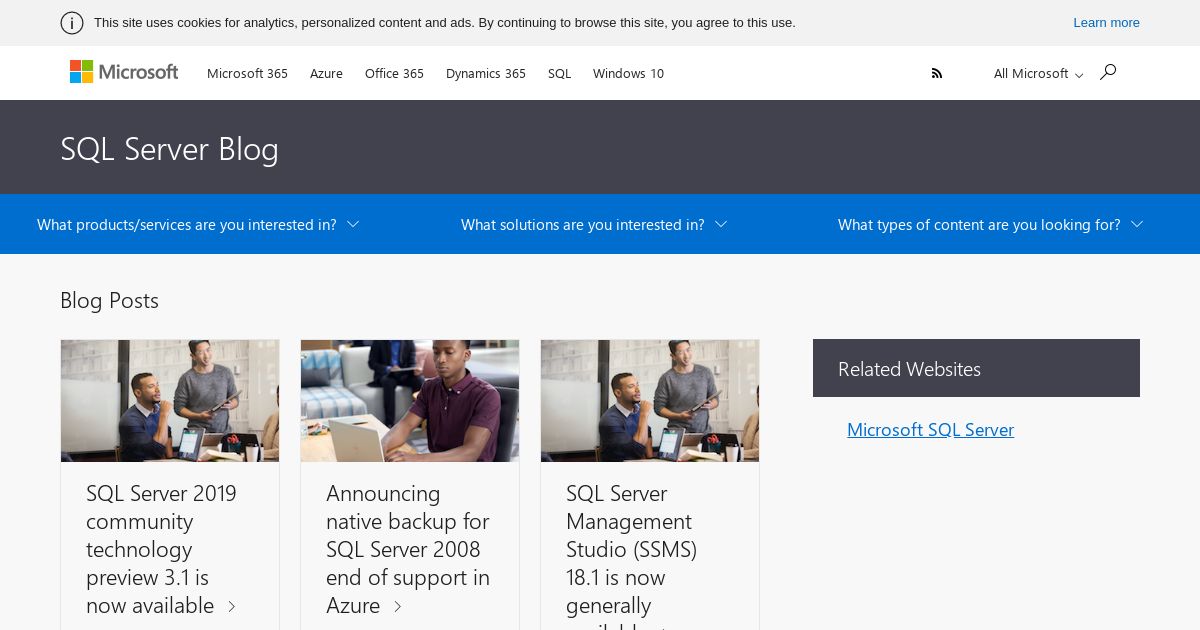Expand solutions interest filter
Screen dimensions: 1200x630
pyautogui.click(x=594, y=224)
